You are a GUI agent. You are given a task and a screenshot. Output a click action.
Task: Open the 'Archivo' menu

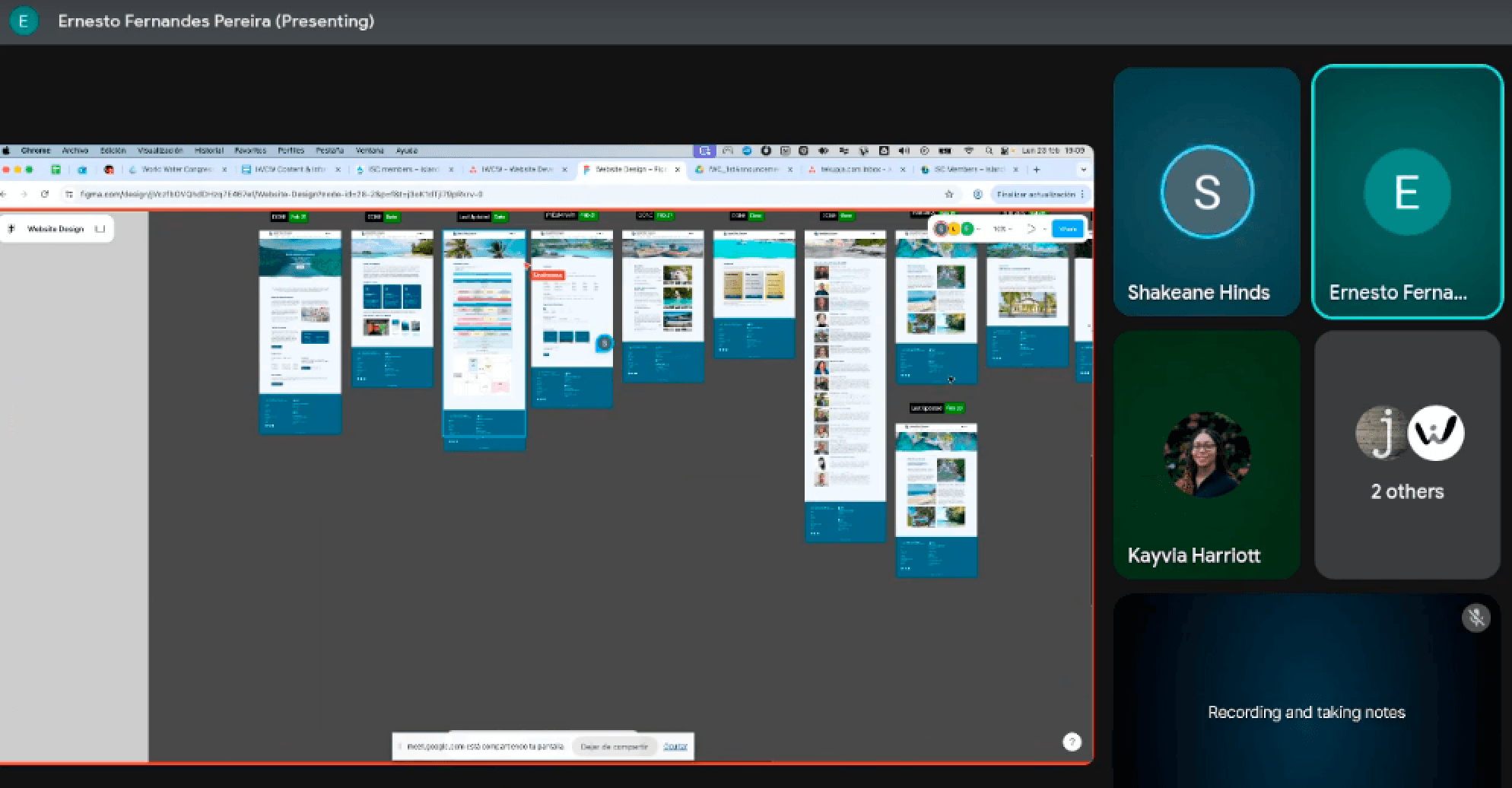click(75, 151)
